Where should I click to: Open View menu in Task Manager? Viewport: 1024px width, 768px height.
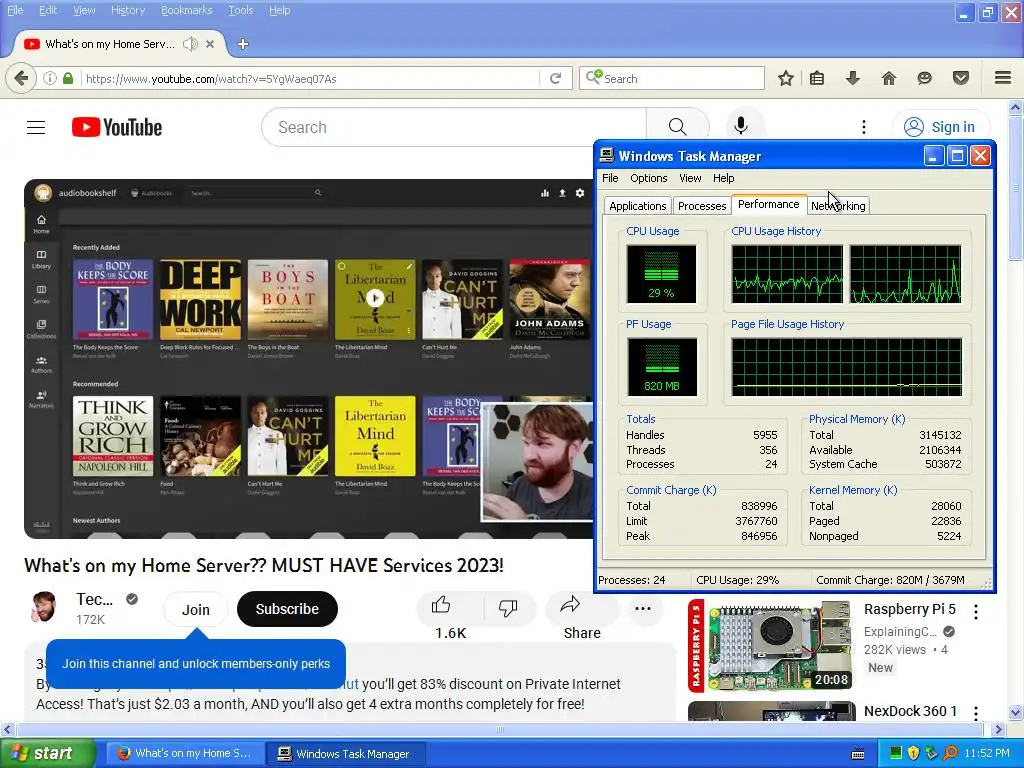[690, 178]
